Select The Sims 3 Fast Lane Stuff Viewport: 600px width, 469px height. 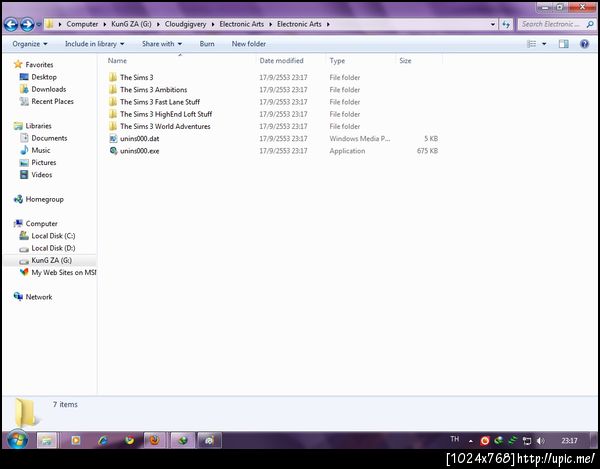(160, 102)
